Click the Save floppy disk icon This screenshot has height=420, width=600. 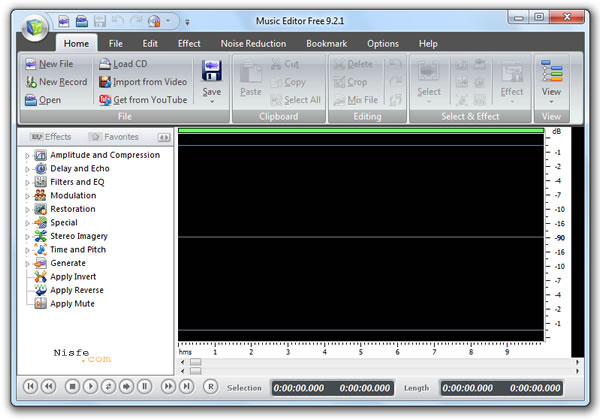pyautogui.click(x=212, y=70)
